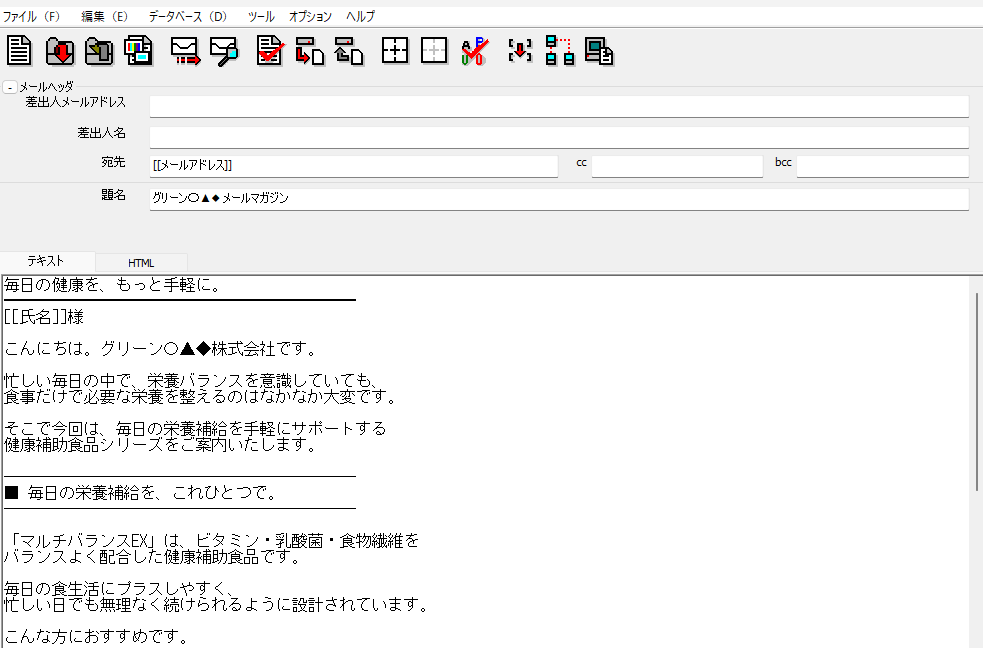The image size is (983, 648).
Task: Switch to the HTML tab
Action: [141, 263]
